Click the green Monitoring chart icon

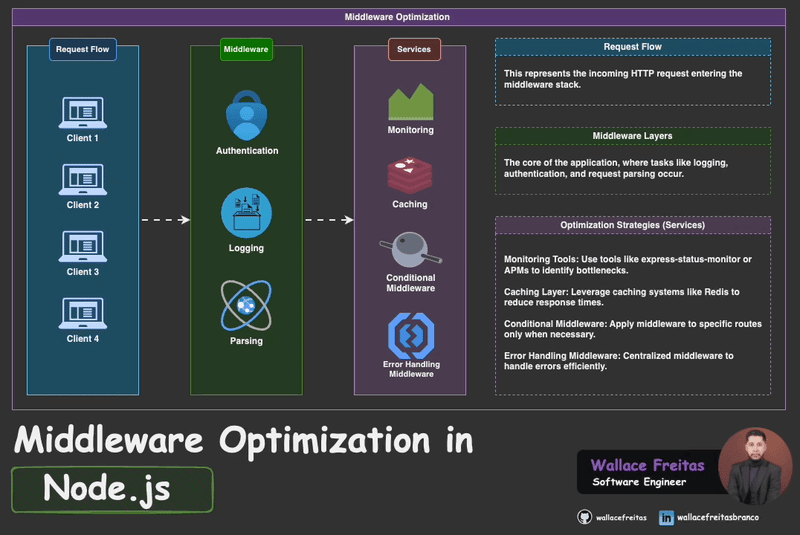(x=411, y=101)
